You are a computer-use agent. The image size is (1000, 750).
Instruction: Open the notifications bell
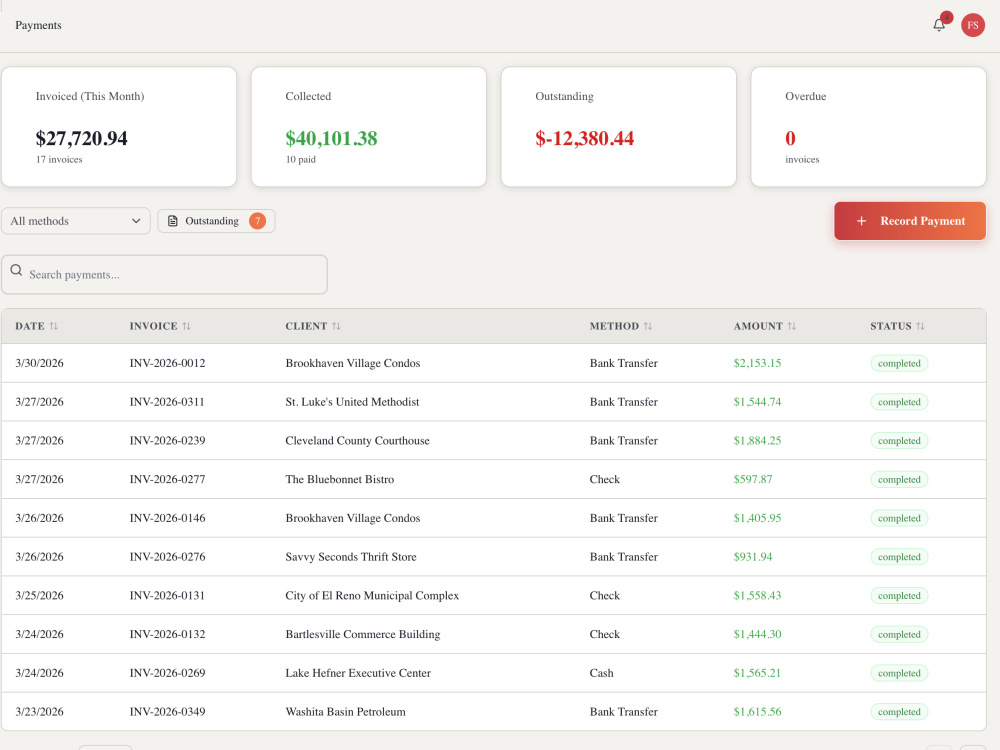coord(939,25)
